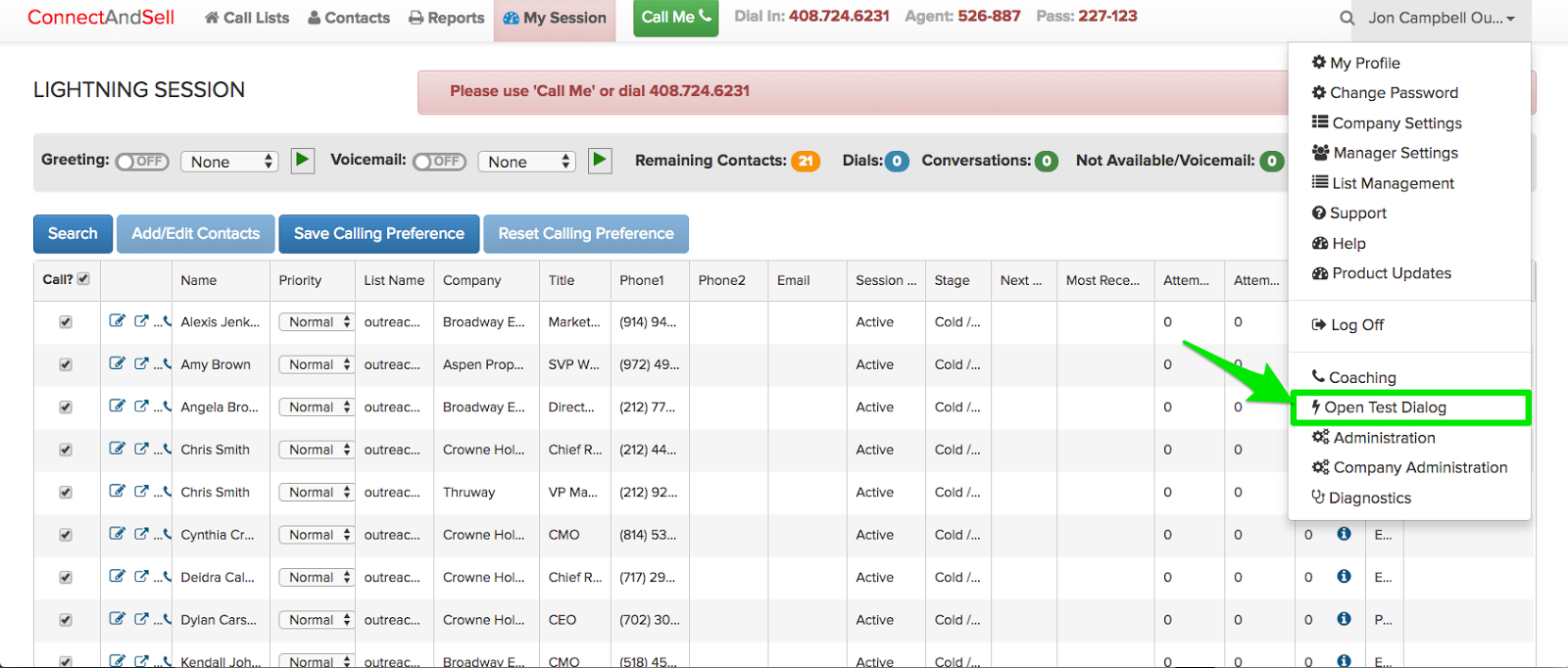Open external link in Cynthia Cr... row
This screenshot has width=1568, height=668.
tap(141, 534)
